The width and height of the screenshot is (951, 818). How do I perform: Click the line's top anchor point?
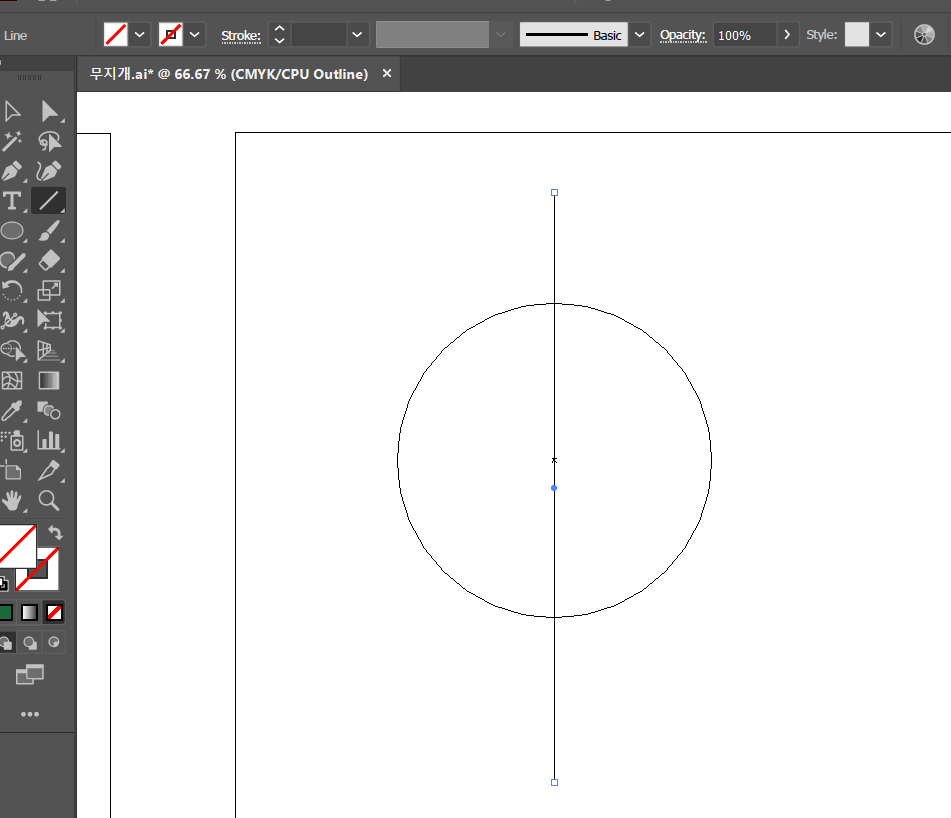(554, 192)
